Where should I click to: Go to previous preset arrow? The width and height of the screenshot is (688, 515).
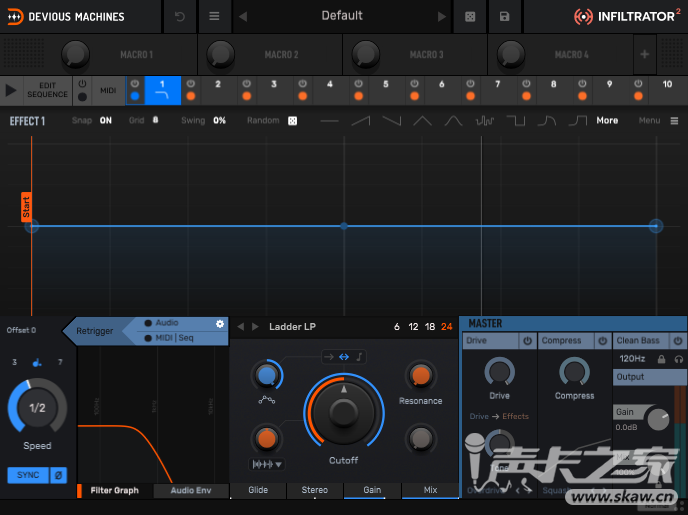[x=243, y=17]
